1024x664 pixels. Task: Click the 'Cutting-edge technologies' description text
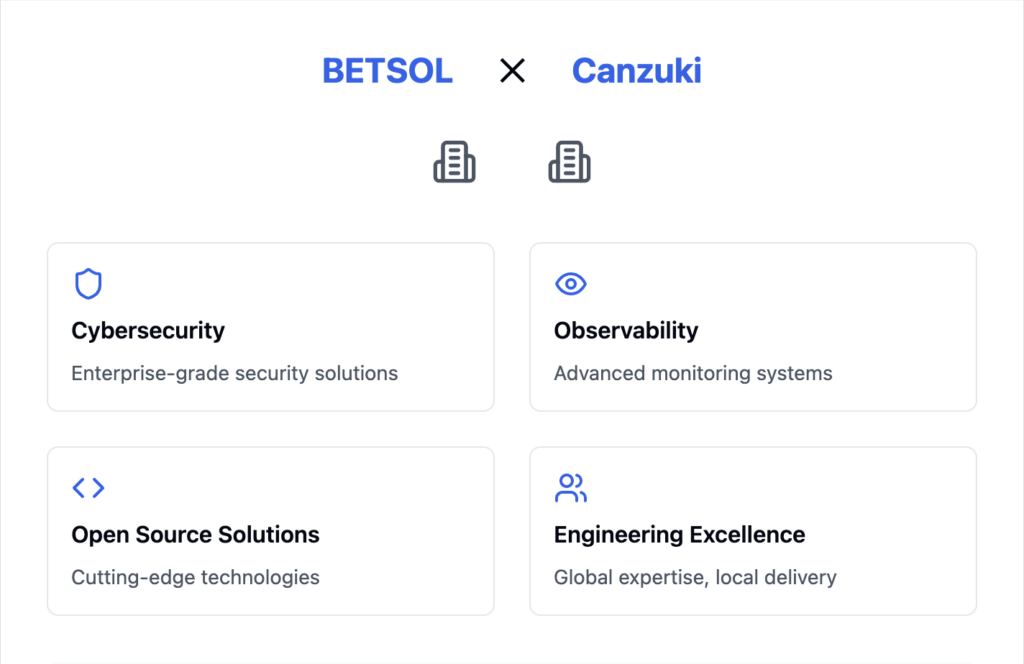195,577
